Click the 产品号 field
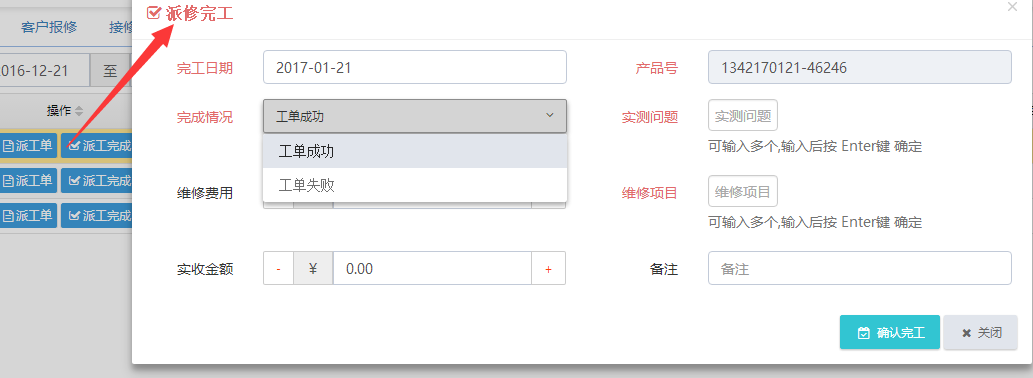The image size is (1033, 378). 860,67
